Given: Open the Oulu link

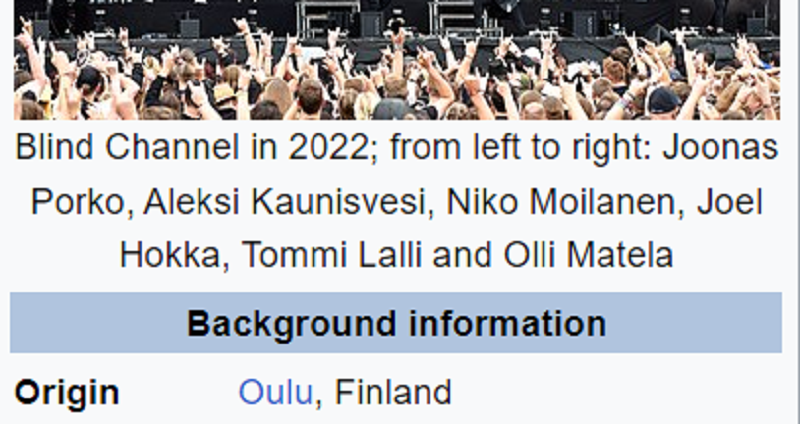Looking at the screenshot, I should pos(275,392).
